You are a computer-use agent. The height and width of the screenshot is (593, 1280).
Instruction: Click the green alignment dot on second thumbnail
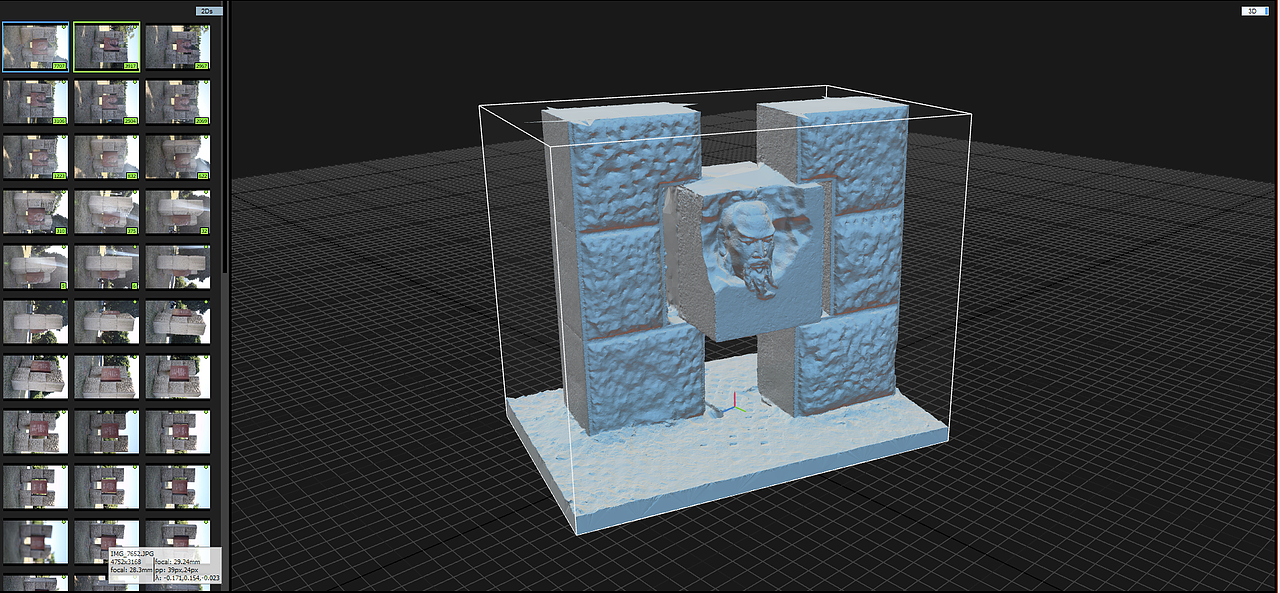tap(136, 26)
